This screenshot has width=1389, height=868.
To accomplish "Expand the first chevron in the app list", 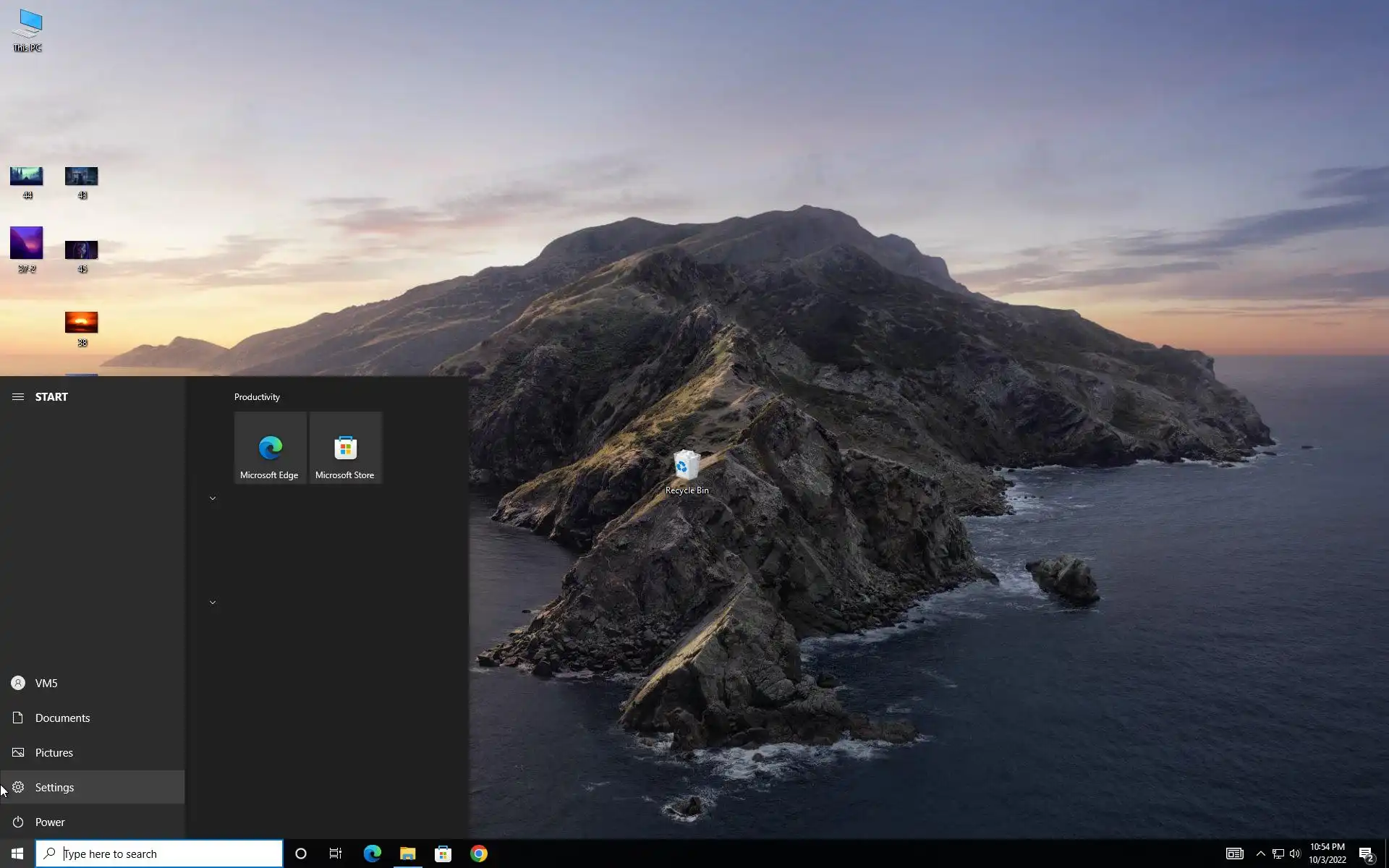I will click(x=213, y=498).
